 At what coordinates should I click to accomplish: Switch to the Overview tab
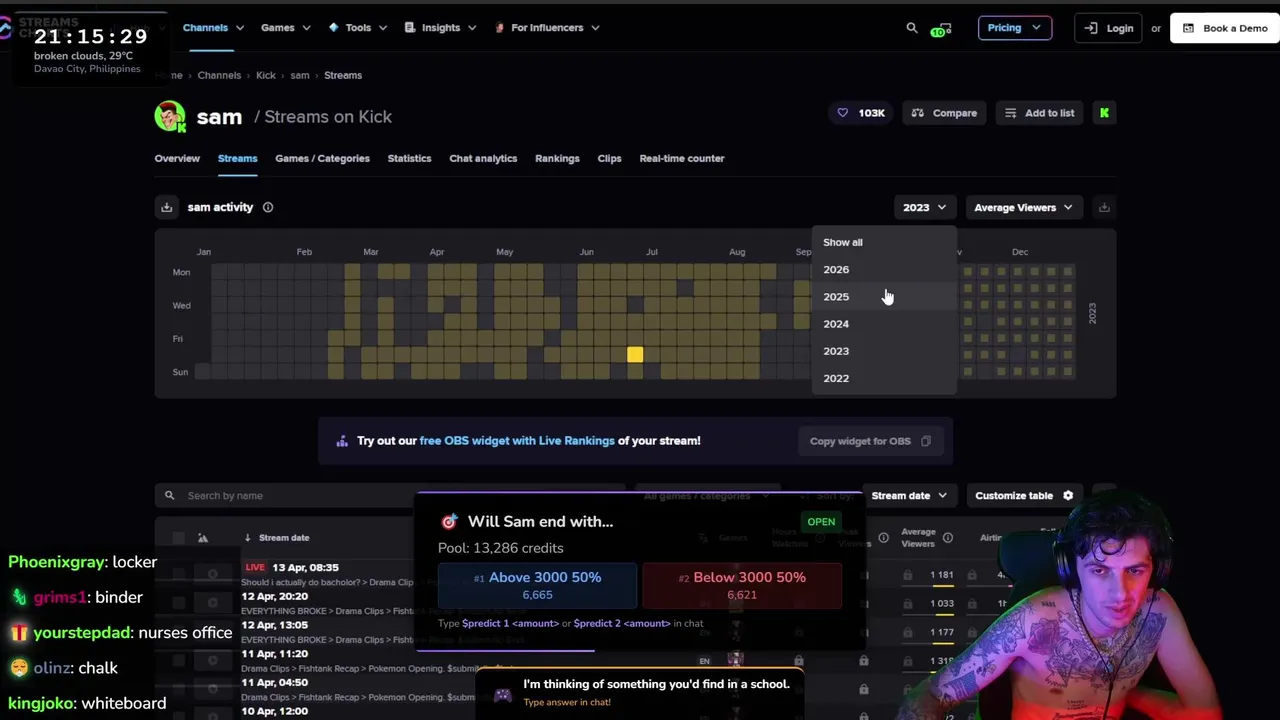[x=177, y=158]
